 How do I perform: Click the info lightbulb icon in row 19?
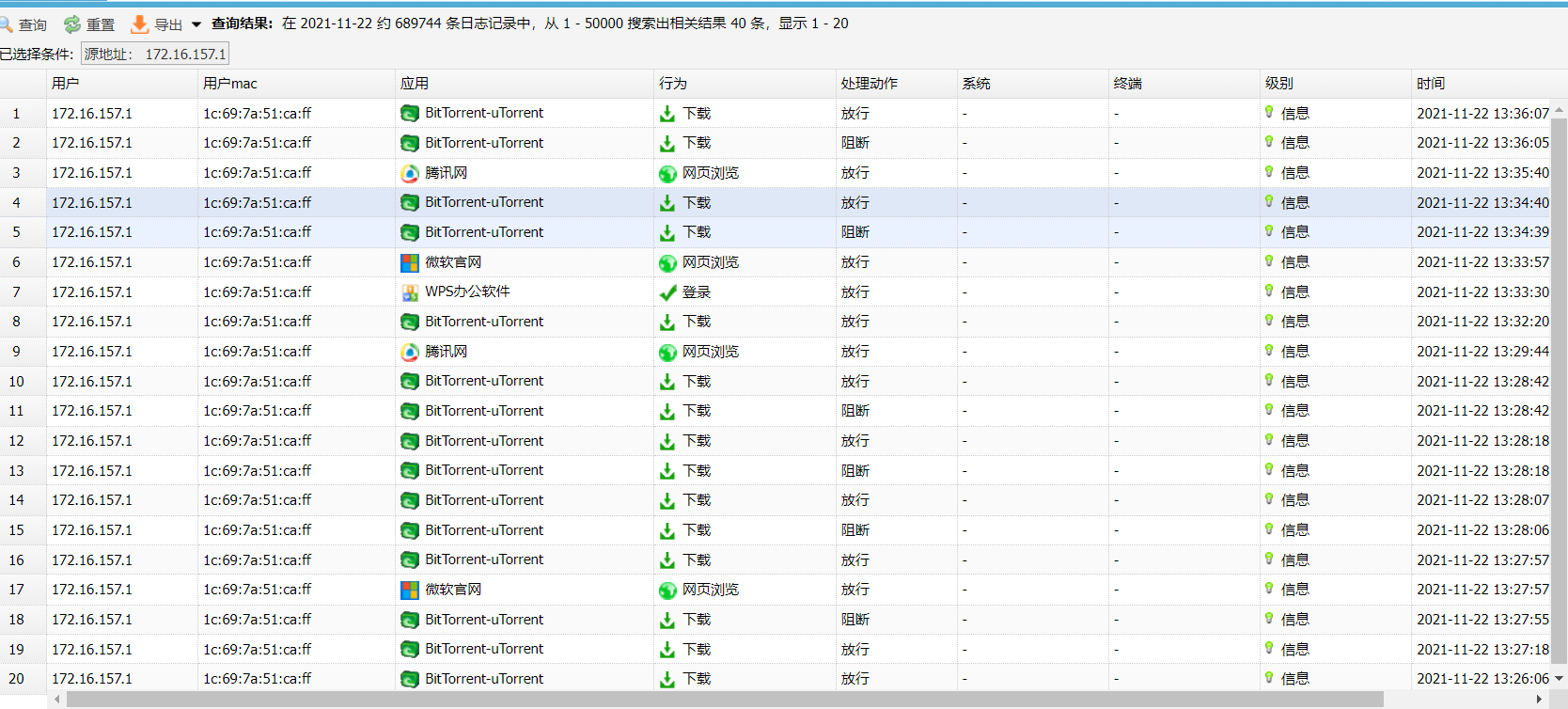1269,648
